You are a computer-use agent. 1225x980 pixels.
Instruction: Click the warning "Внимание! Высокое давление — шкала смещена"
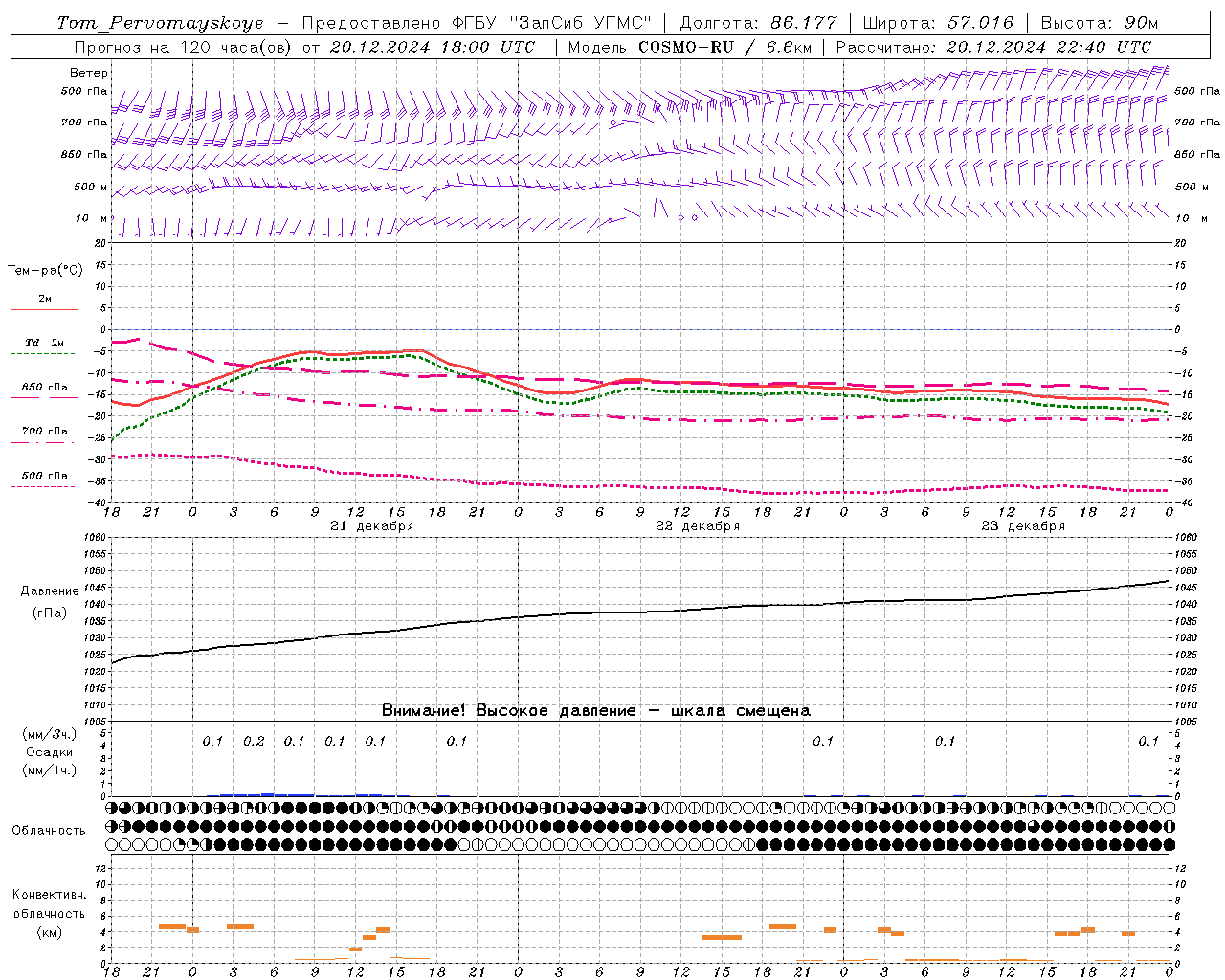tap(596, 711)
